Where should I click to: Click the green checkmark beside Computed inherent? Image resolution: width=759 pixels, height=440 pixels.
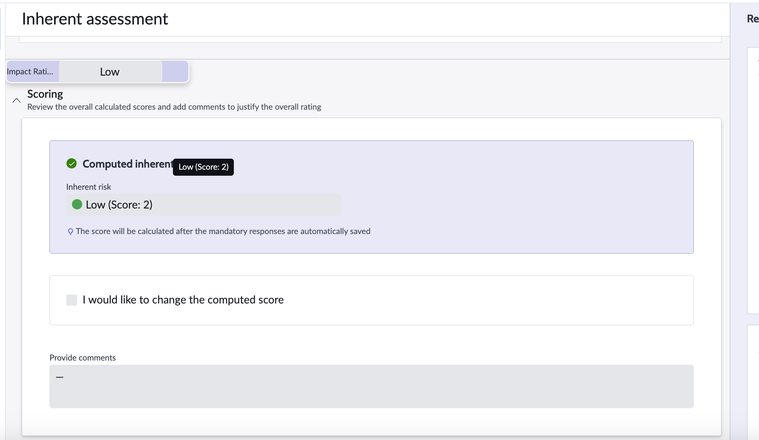point(72,164)
